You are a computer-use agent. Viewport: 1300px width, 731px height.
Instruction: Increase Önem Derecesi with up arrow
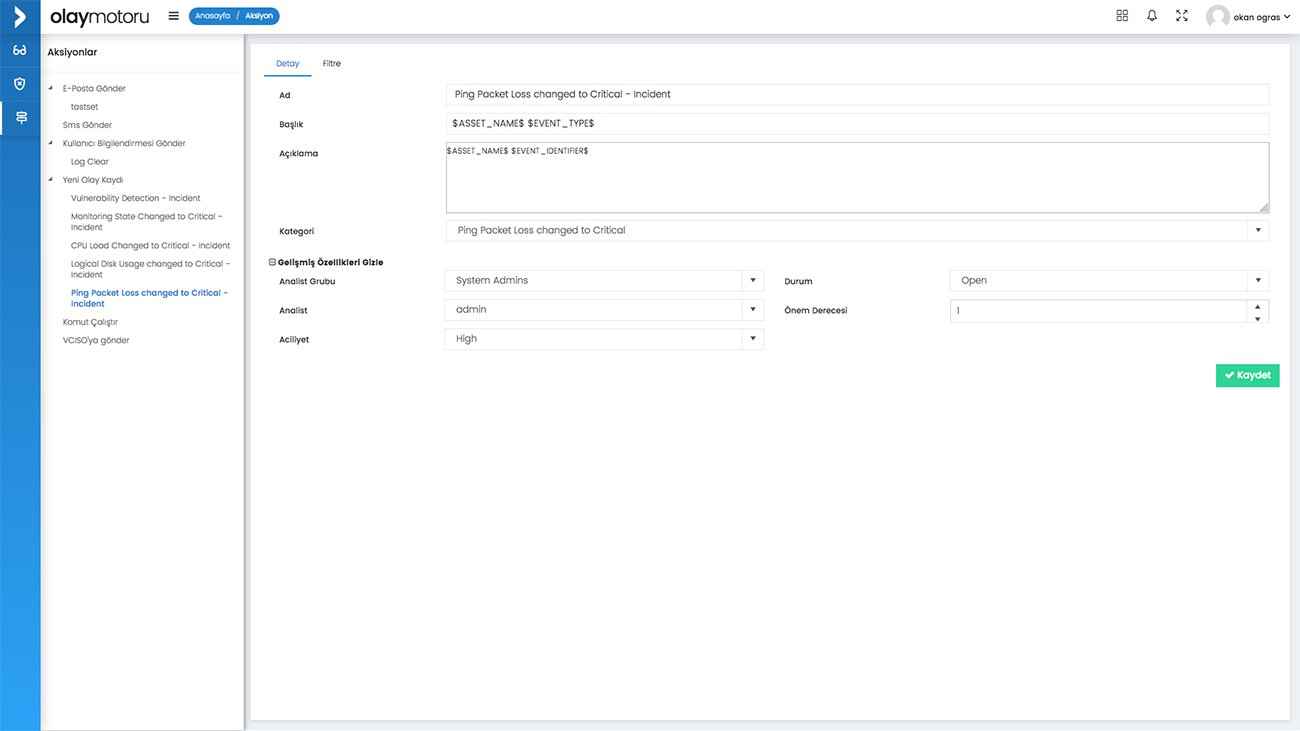1257,306
